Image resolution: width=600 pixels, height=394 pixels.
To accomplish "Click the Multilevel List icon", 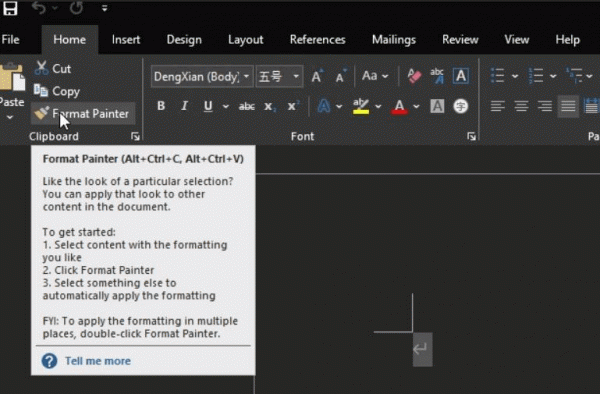I will coord(574,76).
